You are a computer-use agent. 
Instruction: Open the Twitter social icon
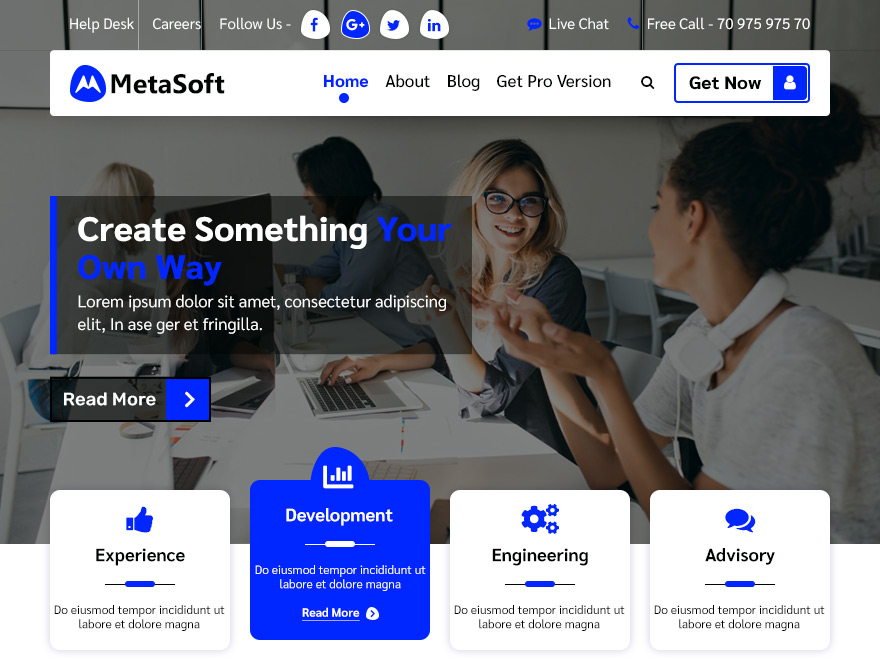[394, 25]
